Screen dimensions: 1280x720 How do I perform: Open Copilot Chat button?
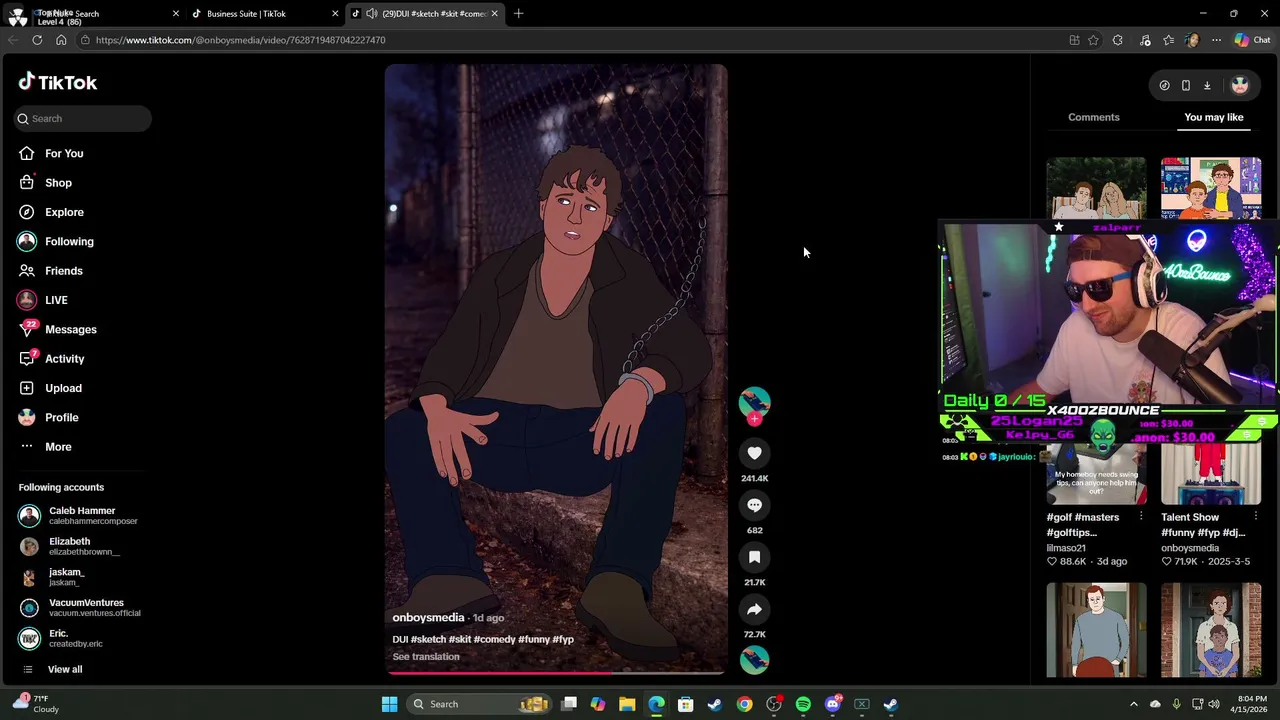[x=1252, y=40]
